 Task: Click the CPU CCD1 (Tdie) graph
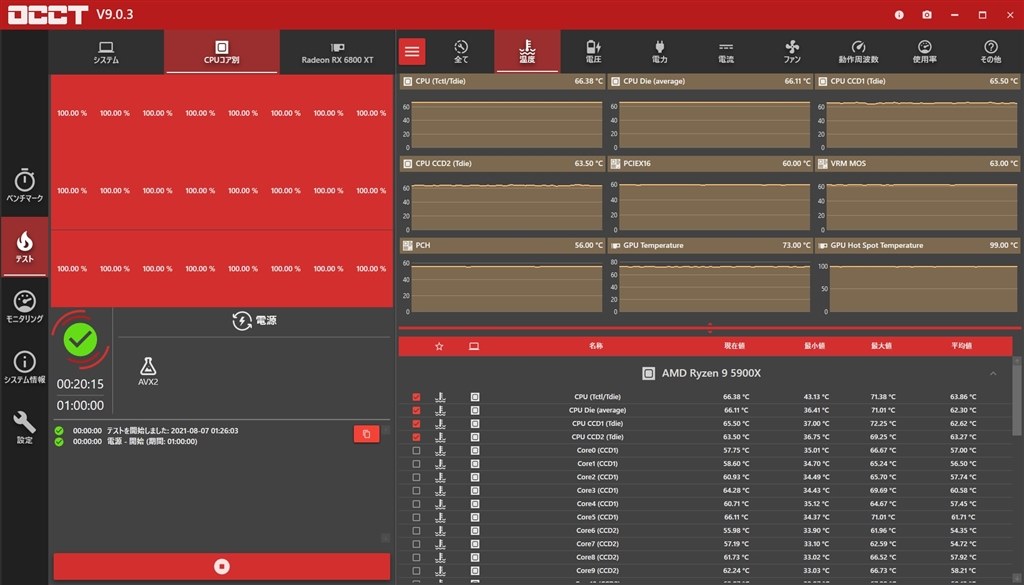click(x=917, y=113)
